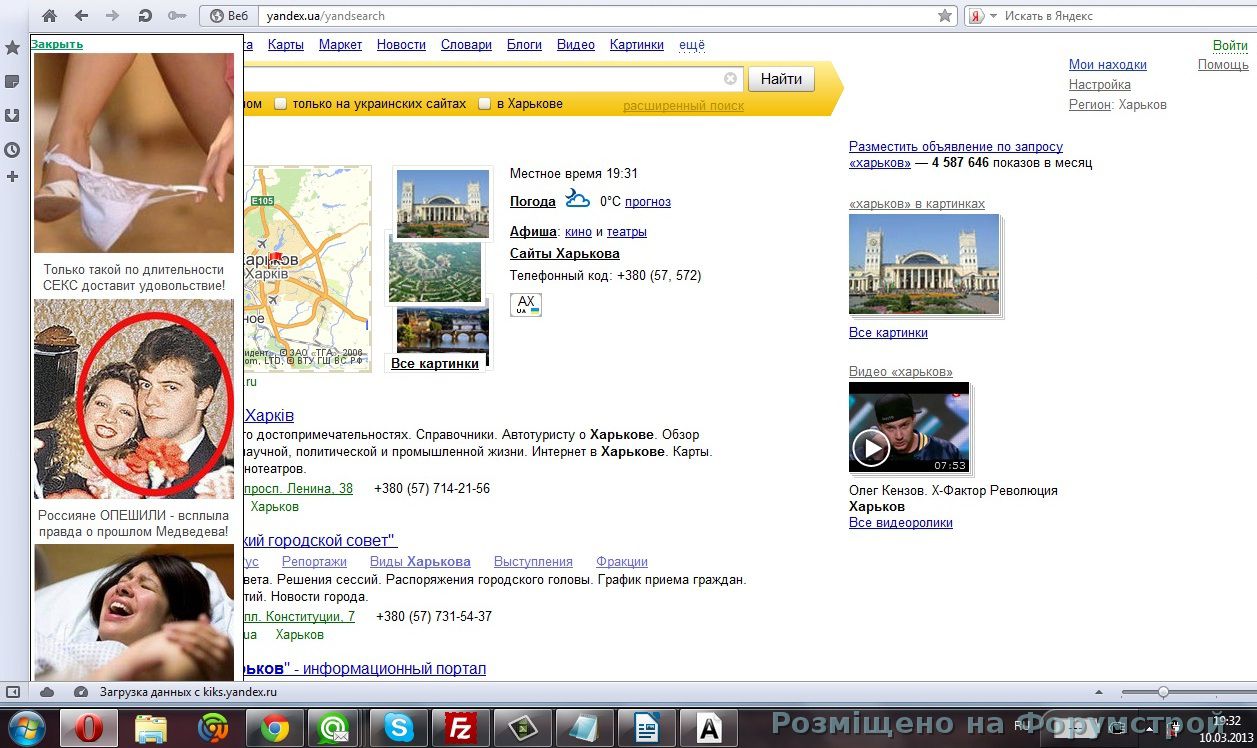Check the 'в Харькове' checkbox

click(x=485, y=104)
